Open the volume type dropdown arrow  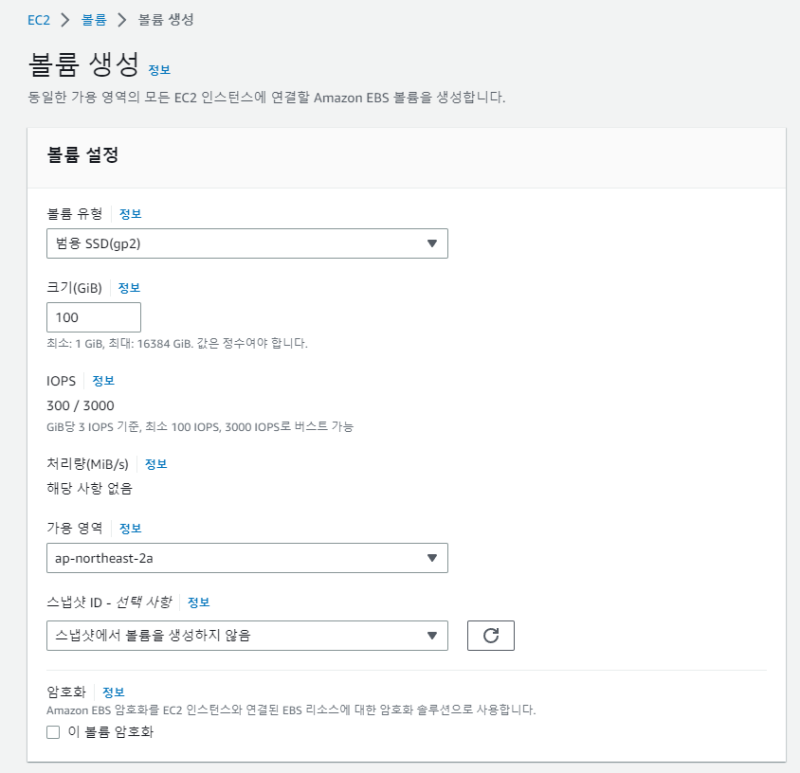(x=432, y=244)
